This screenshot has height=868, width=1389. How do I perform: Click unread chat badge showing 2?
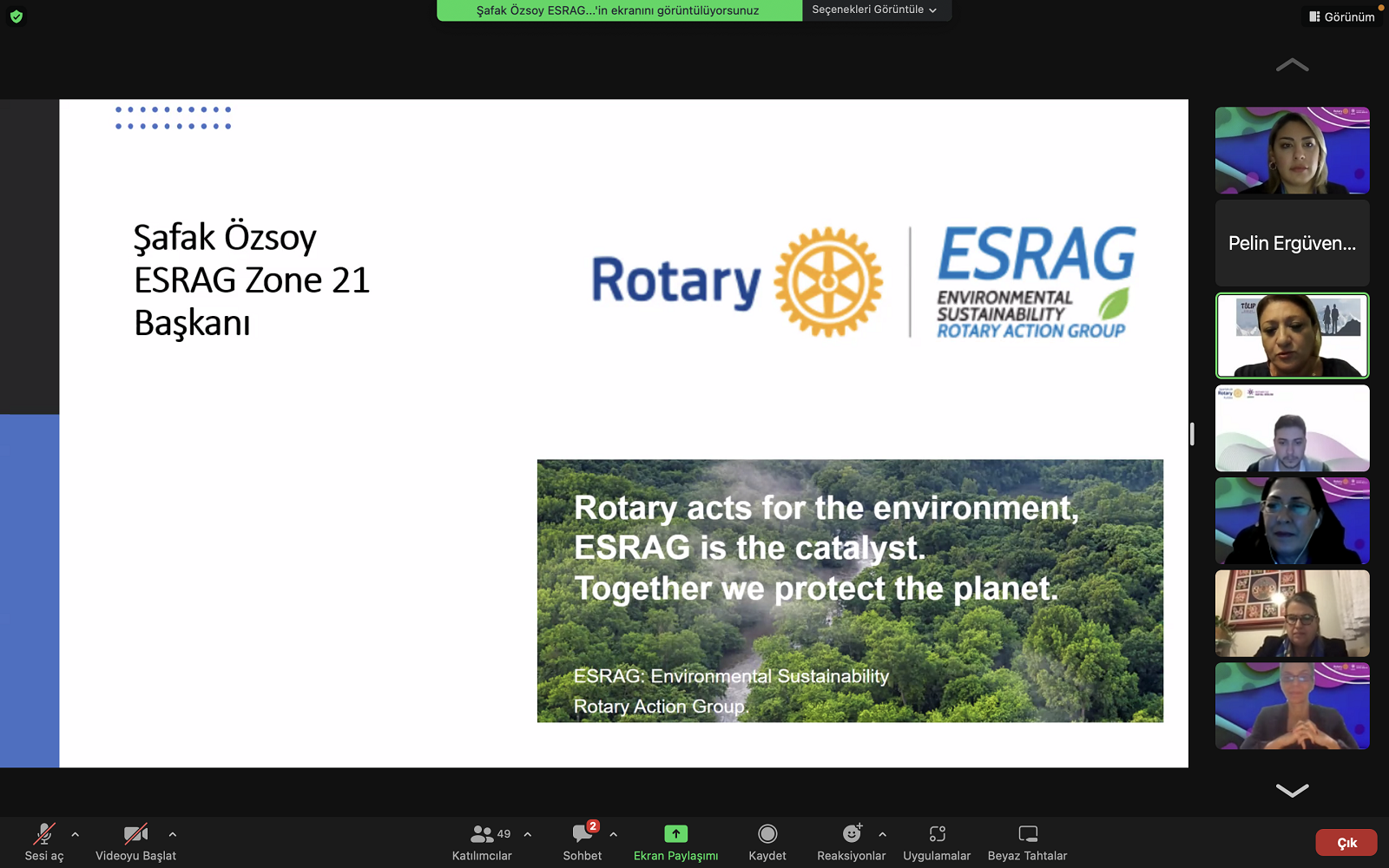[593, 826]
